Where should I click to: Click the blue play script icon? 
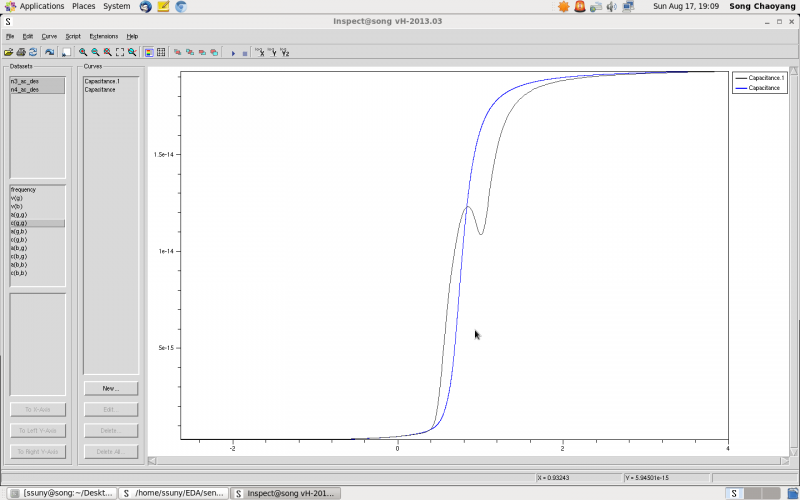233,52
